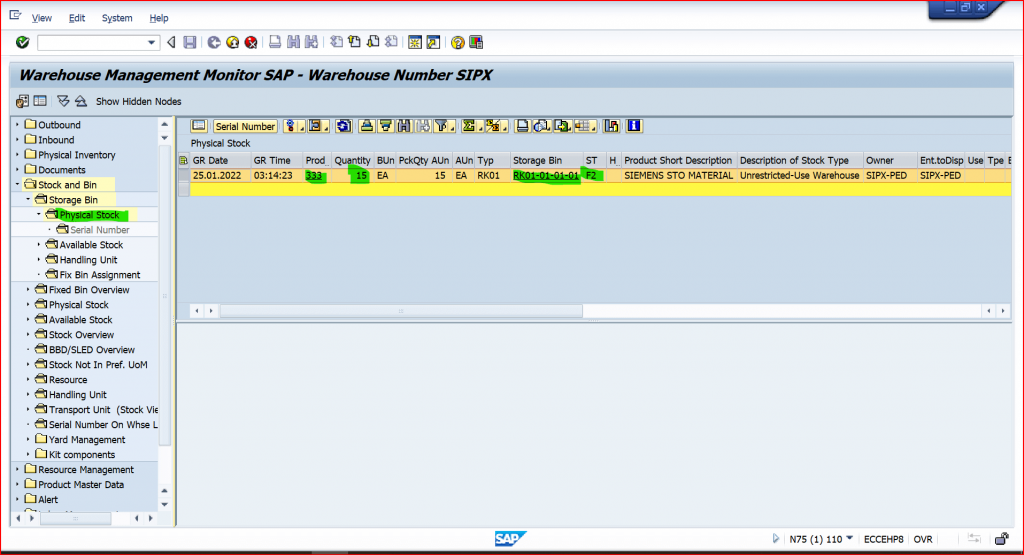This screenshot has height=555, width=1024.
Task: Open the command field dropdown arrow
Action: pos(152,43)
